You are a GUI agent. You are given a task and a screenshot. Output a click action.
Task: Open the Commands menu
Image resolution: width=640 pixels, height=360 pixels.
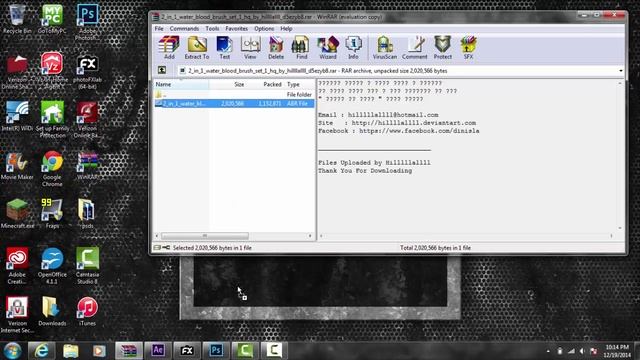(184, 29)
